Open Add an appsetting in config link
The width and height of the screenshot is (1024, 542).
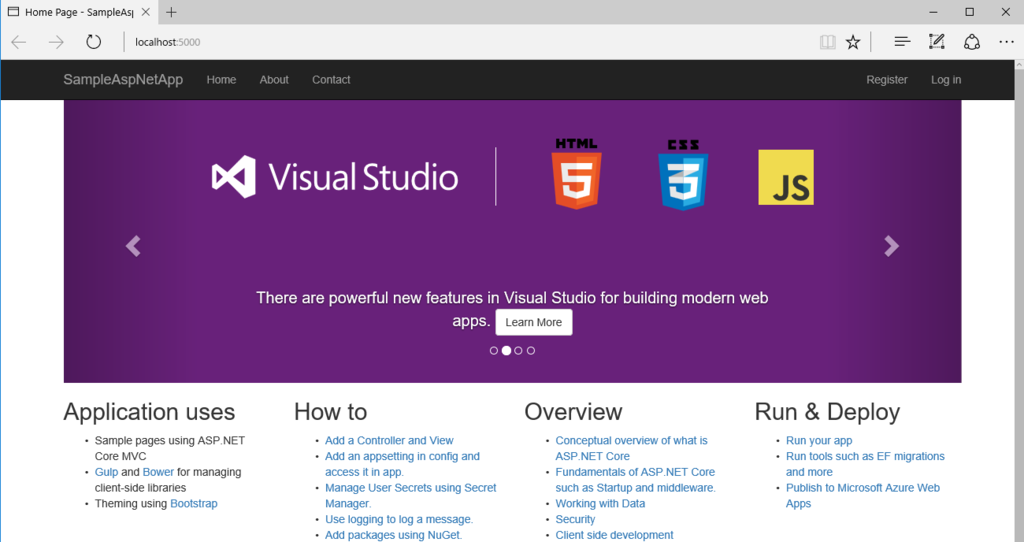pos(402,464)
